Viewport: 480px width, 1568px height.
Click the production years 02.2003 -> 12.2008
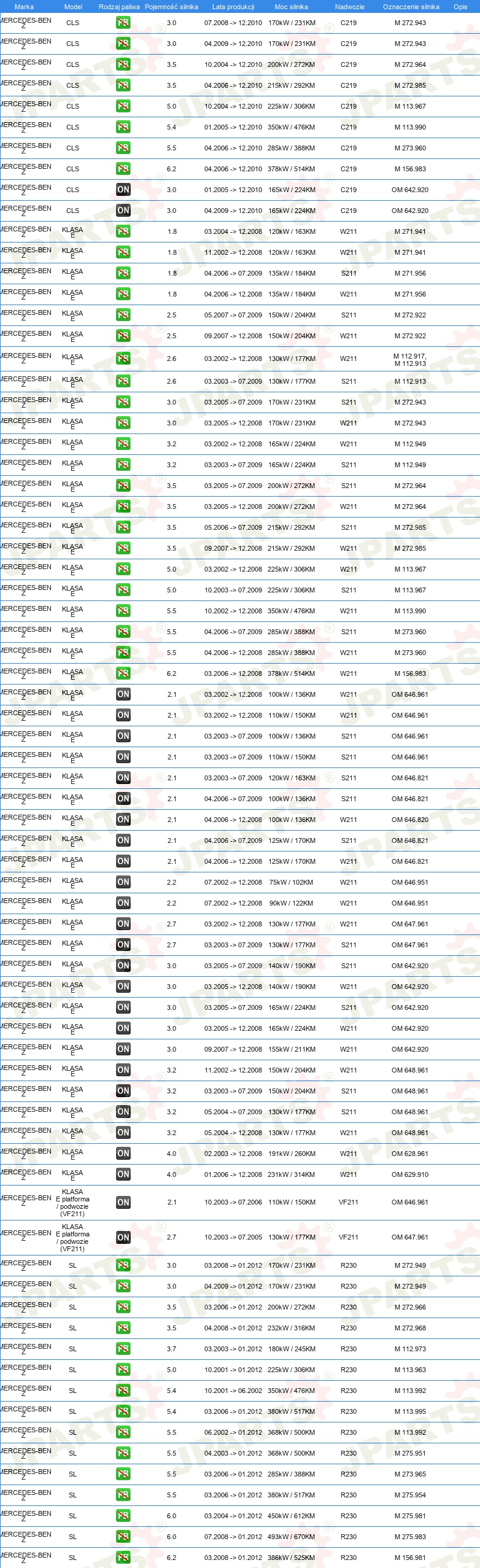pos(233,1154)
